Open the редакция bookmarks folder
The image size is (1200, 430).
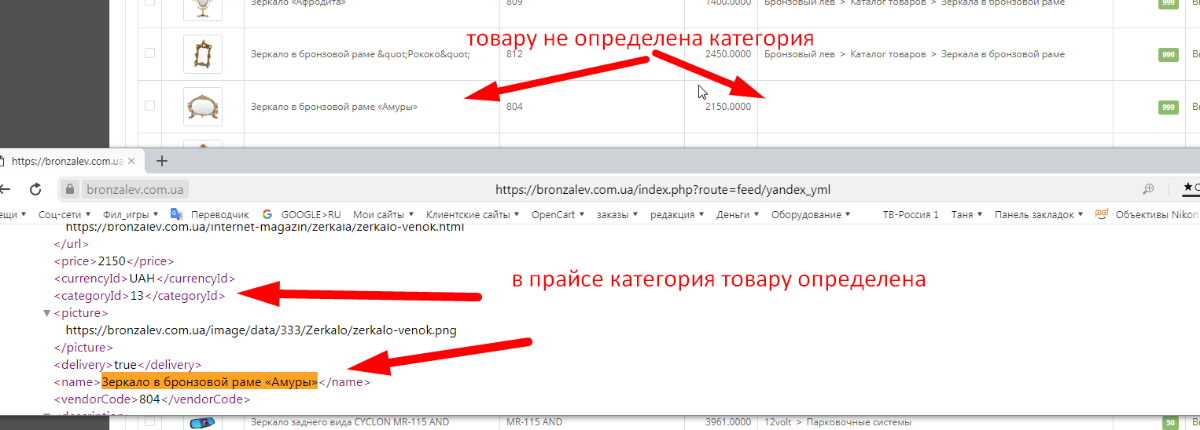click(679, 214)
